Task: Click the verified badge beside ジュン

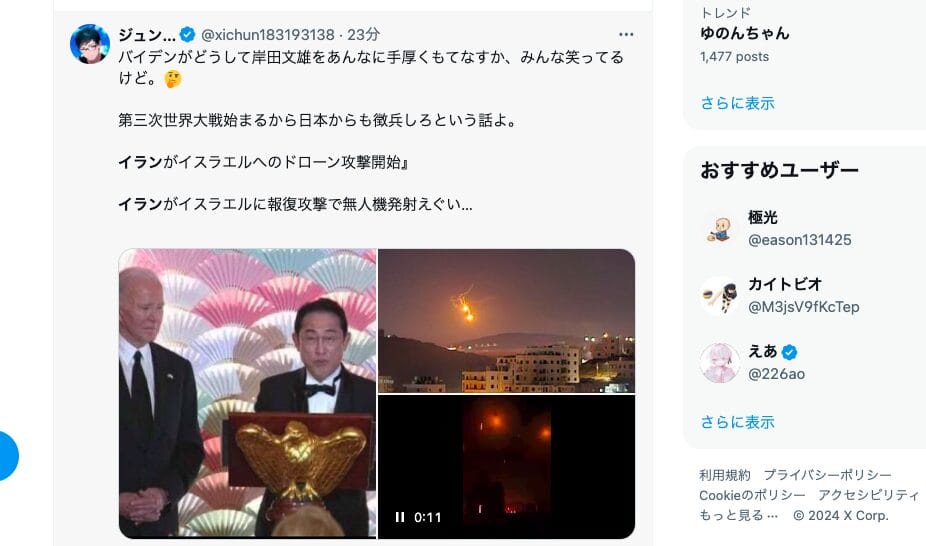Action: click(x=187, y=35)
